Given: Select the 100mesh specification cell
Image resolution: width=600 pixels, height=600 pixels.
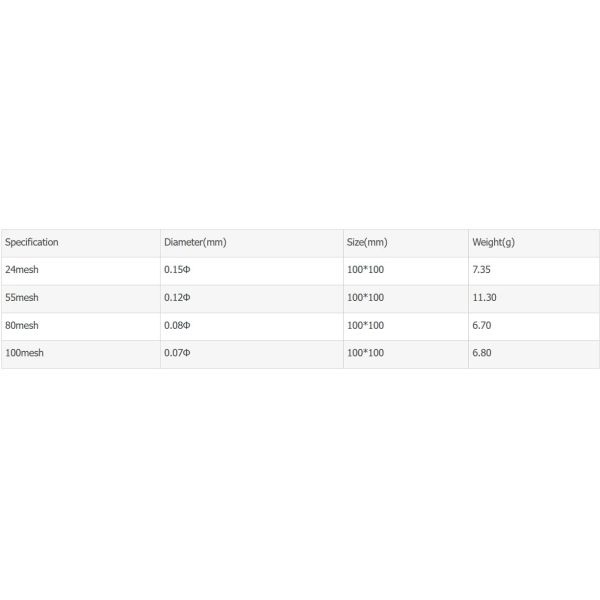Looking at the screenshot, I should coord(25,353).
